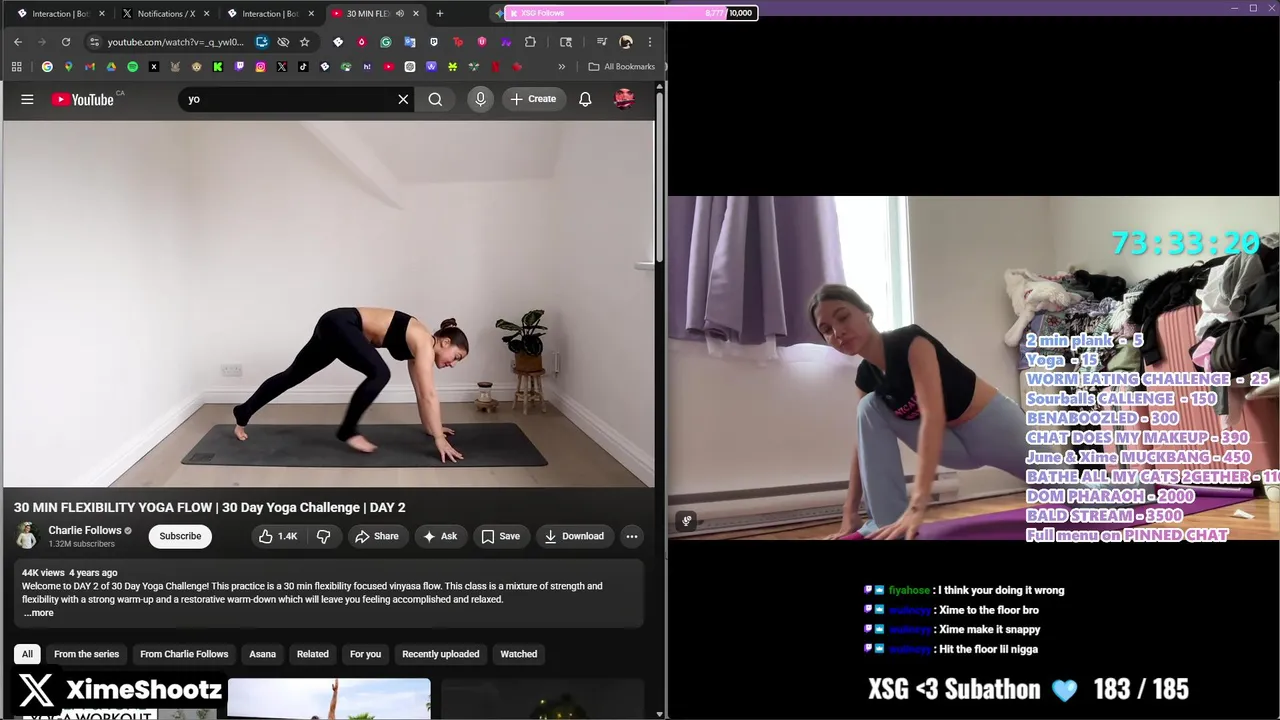The width and height of the screenshot is (1280, 720).
Task: Click the search magnifier button
Action: [435, 99]
